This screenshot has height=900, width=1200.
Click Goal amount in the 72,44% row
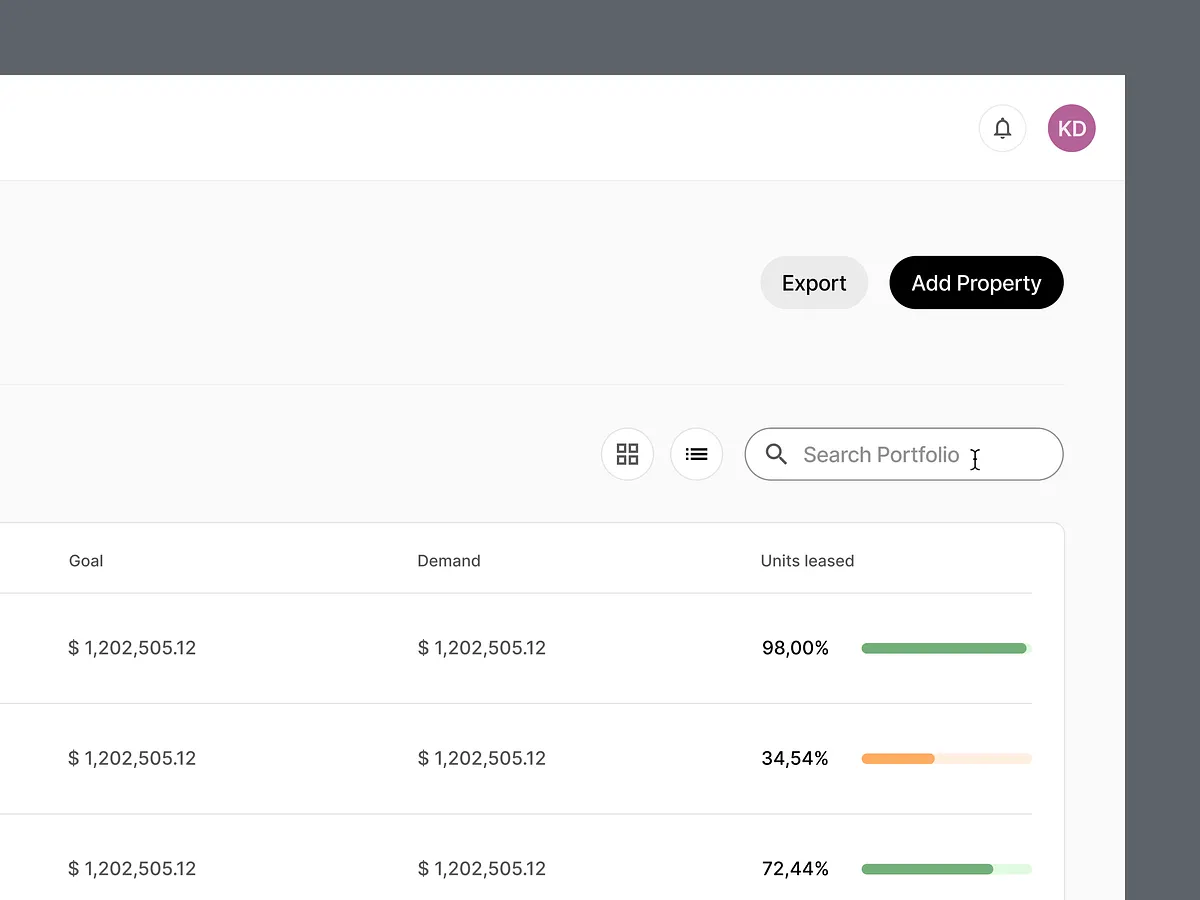(x=132, y=868)
